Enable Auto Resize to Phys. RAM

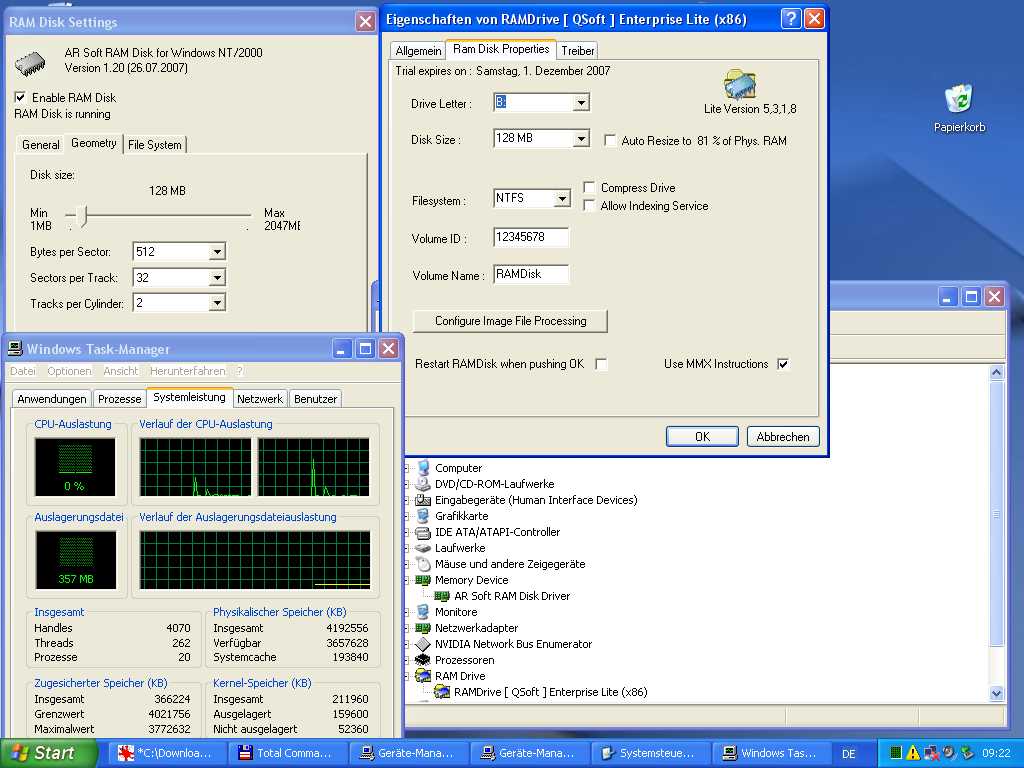click(x=610, y=140)
